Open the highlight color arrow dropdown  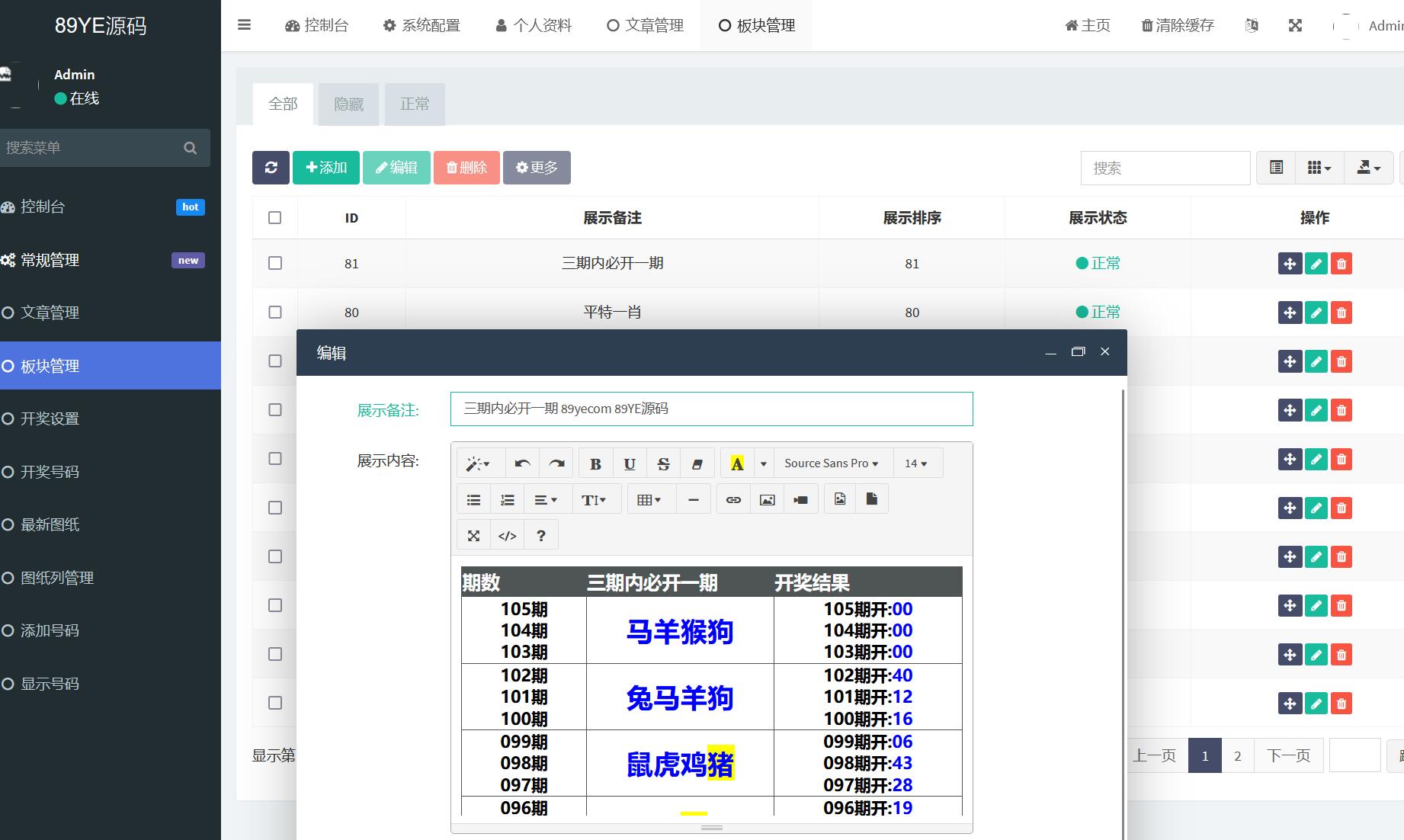pos(763,463)
